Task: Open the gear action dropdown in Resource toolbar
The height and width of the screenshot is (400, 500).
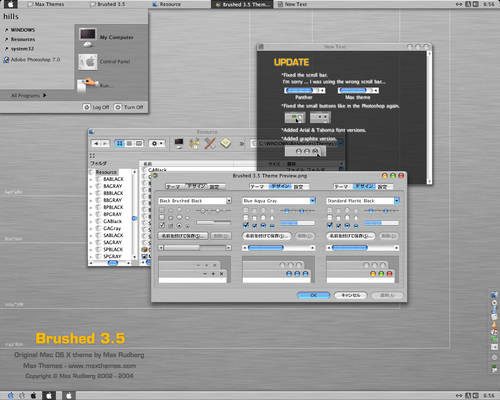Action: [x=157, y=143]
